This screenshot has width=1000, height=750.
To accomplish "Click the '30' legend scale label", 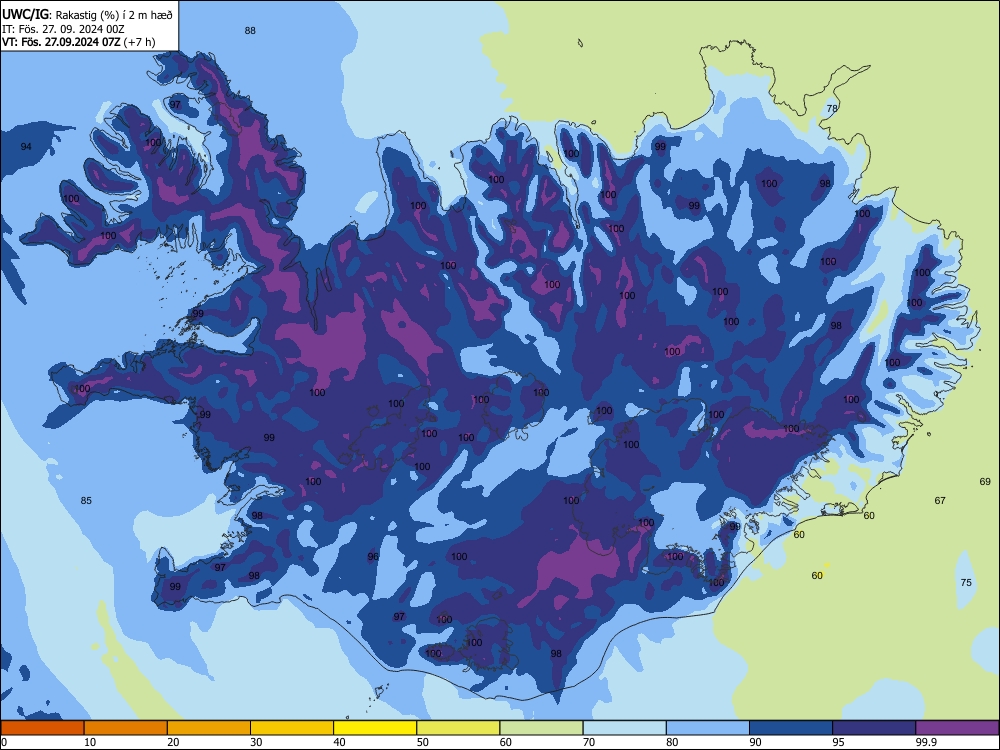I will (x=256, y=742).
